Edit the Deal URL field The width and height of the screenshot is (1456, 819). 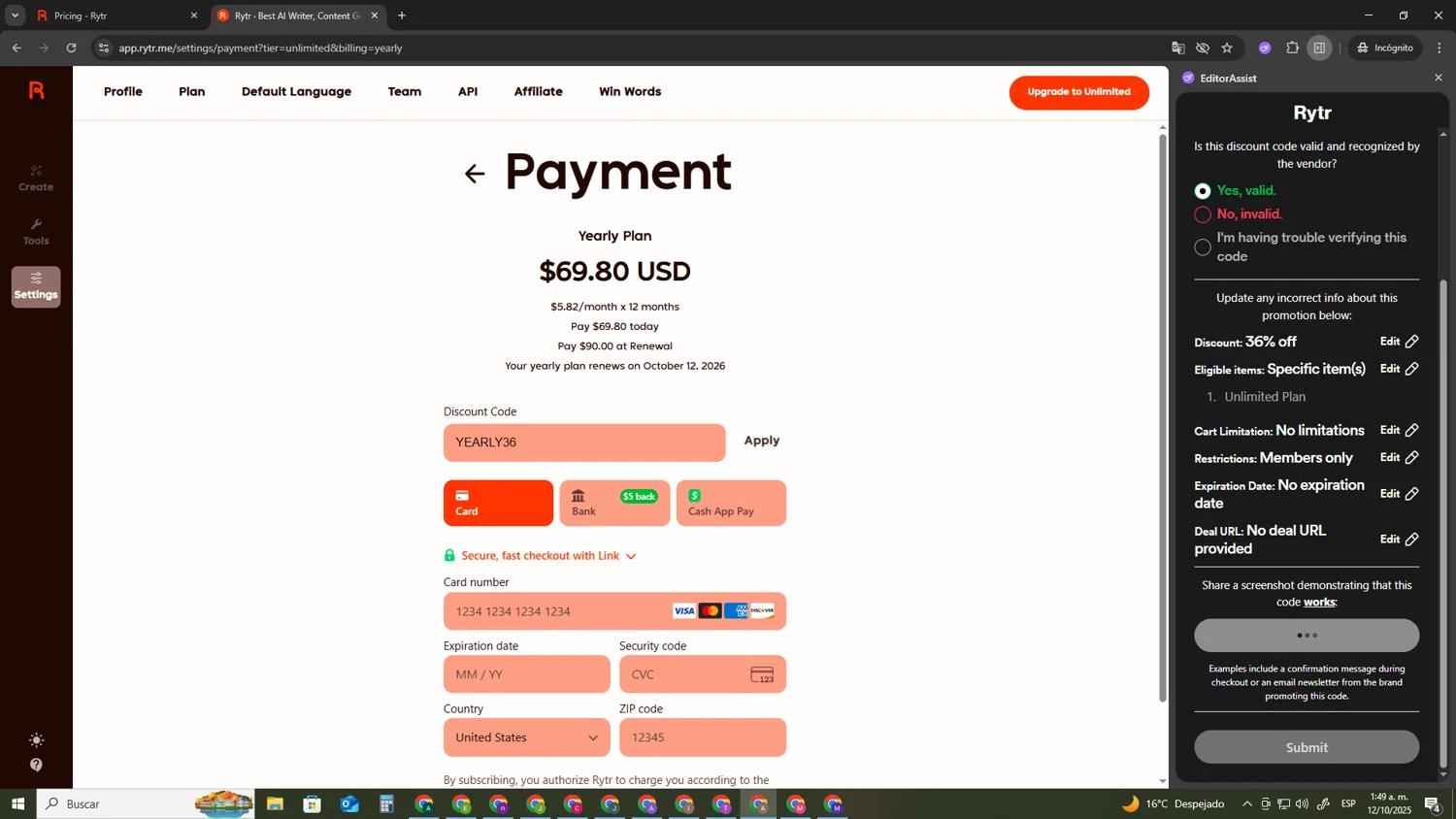pyautogui.click(x=1400, y=540)
